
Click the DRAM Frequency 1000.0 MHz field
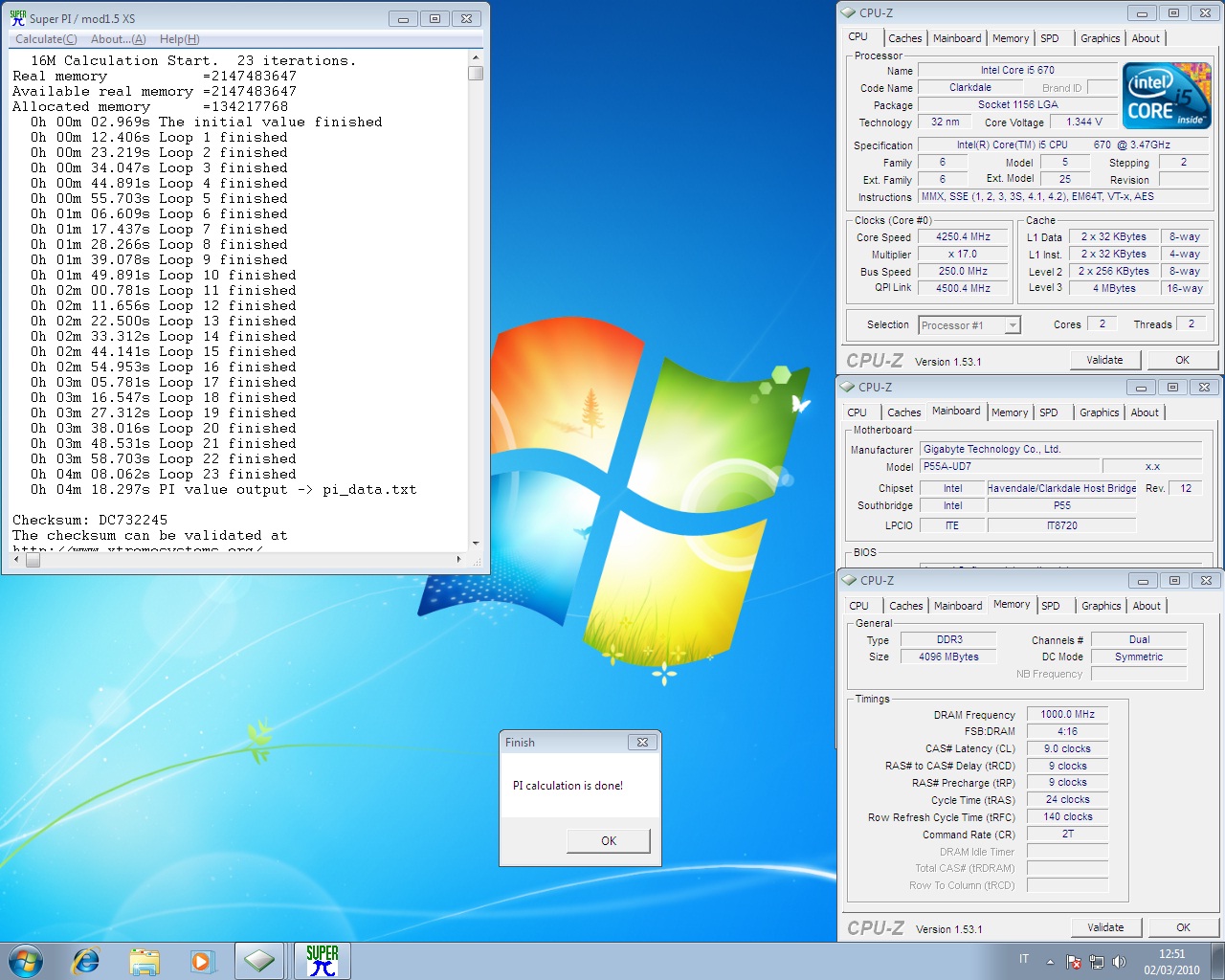(x=1067, y=714)
